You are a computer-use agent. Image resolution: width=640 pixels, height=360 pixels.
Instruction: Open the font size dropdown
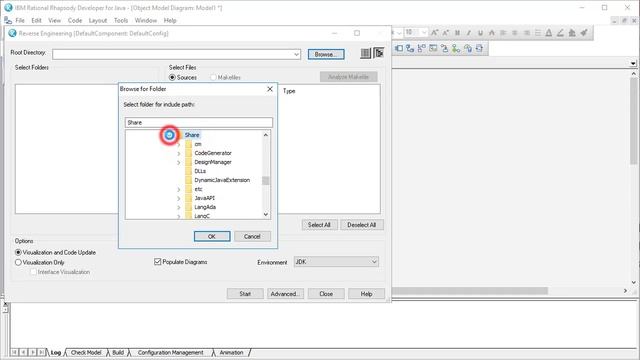click(424, 33)
